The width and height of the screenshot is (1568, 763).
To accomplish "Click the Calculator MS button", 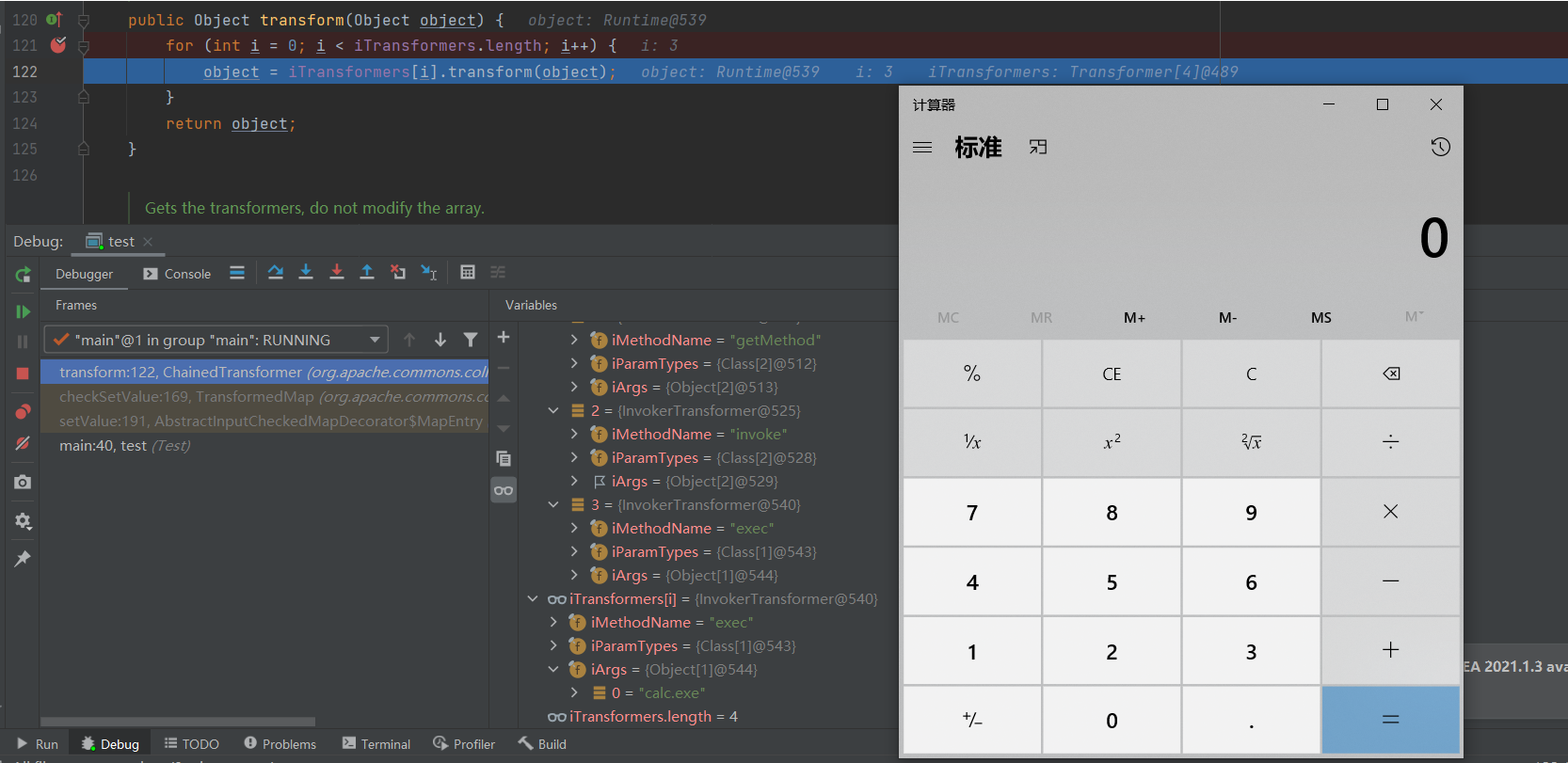I will [1320, 318].
